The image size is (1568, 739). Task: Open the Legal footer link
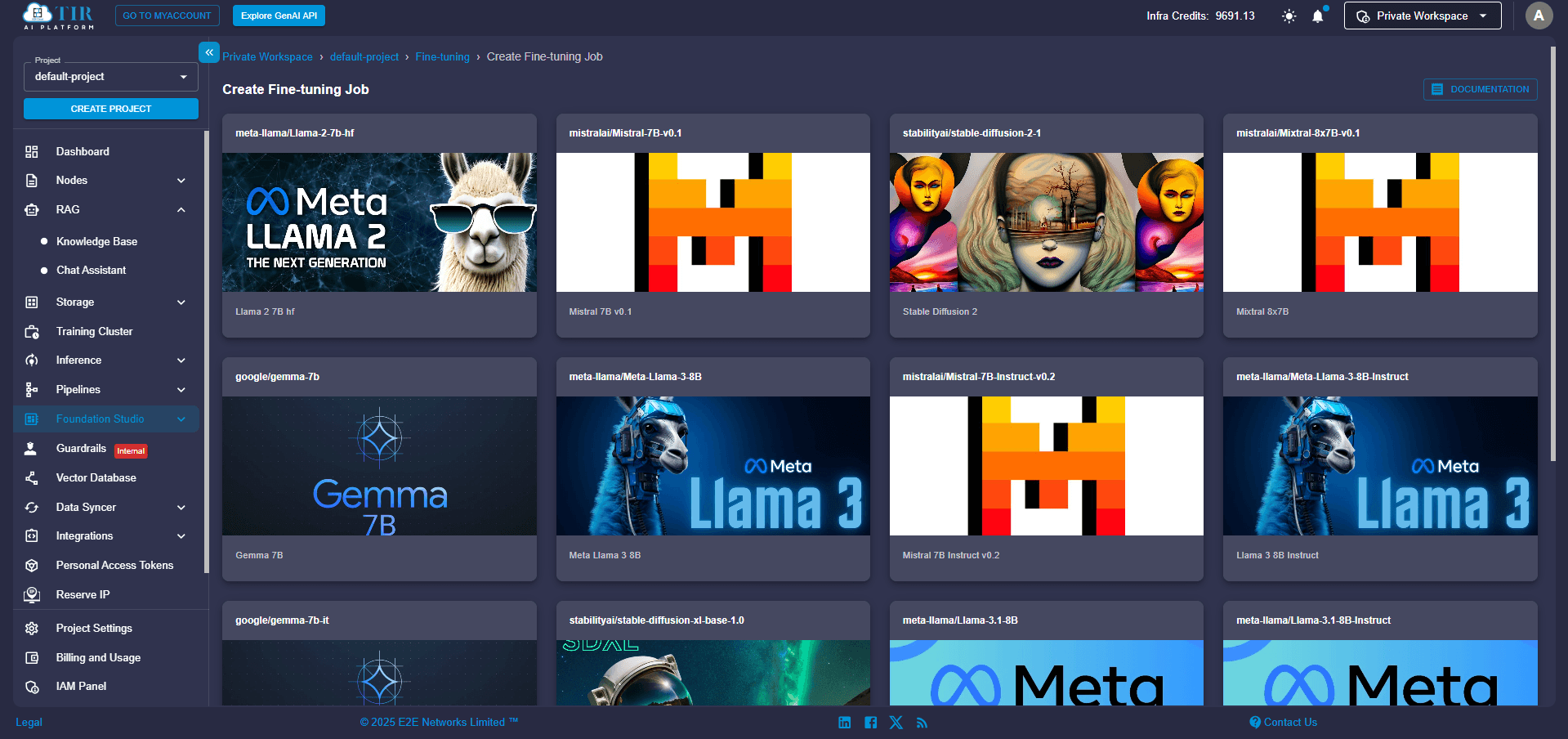29,723
